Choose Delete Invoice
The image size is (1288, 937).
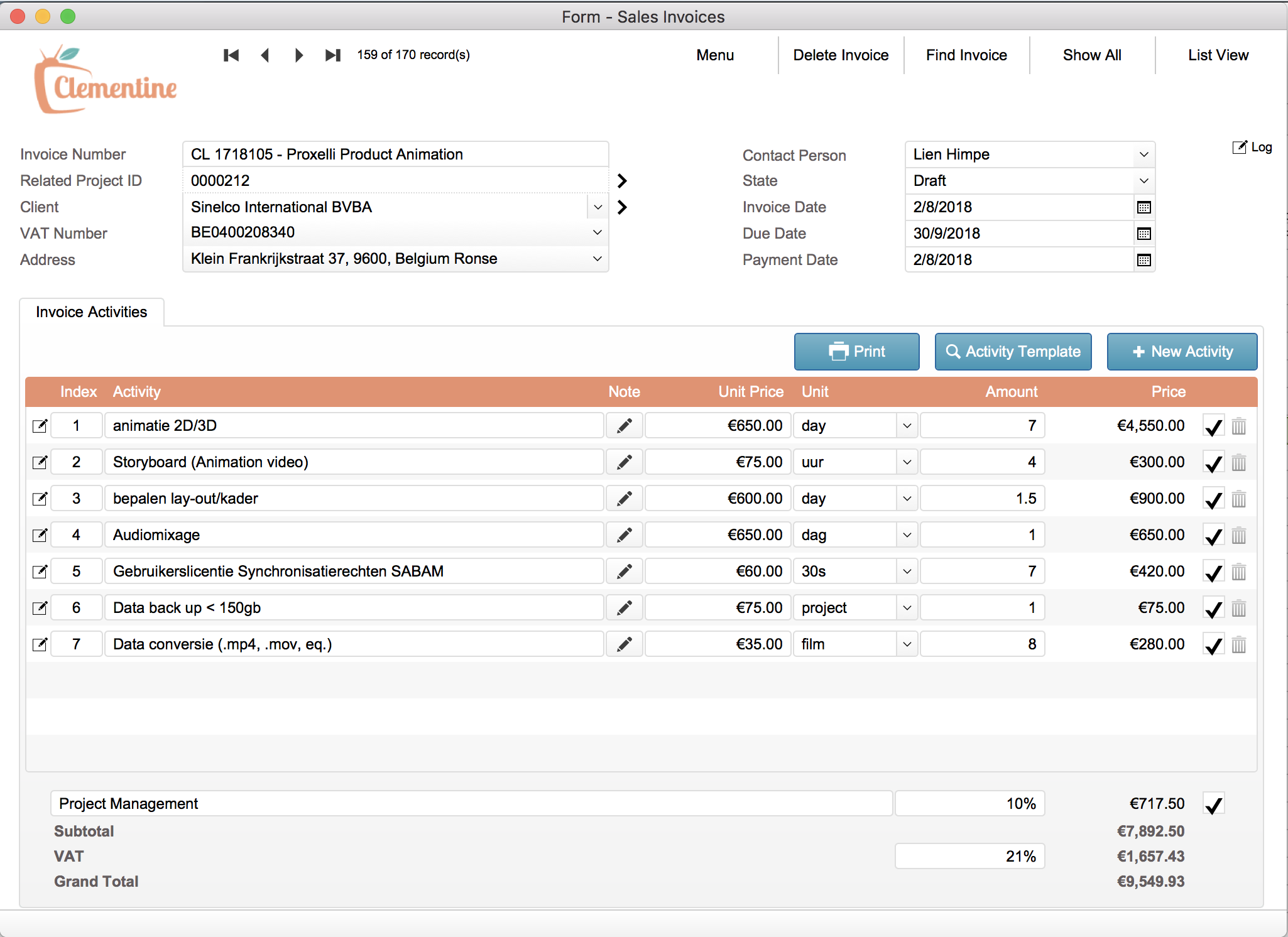pyautogui.click(x=841, y=55)
